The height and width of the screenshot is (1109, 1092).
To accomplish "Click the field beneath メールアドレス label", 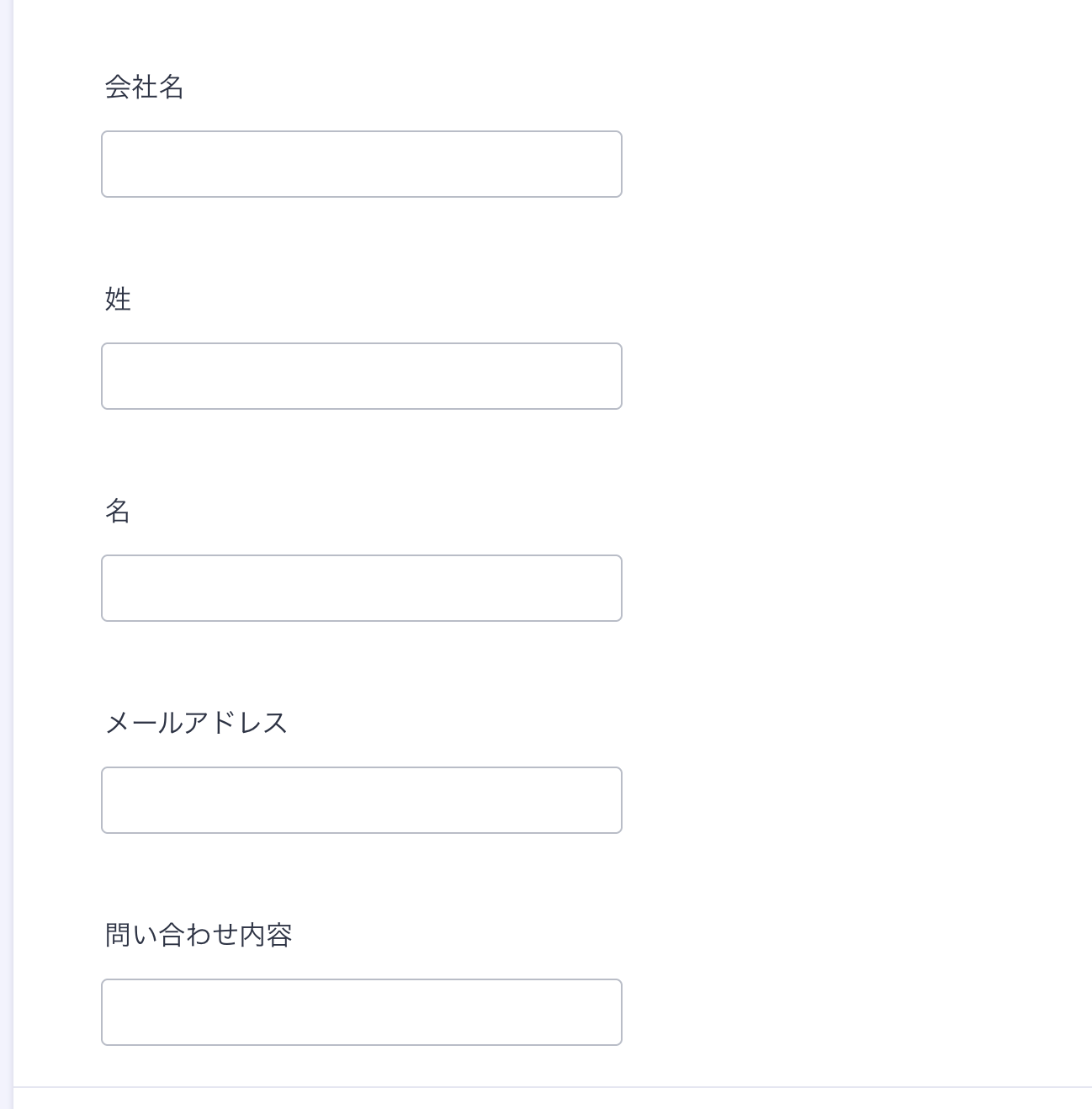I will click(x=362, y=800).
